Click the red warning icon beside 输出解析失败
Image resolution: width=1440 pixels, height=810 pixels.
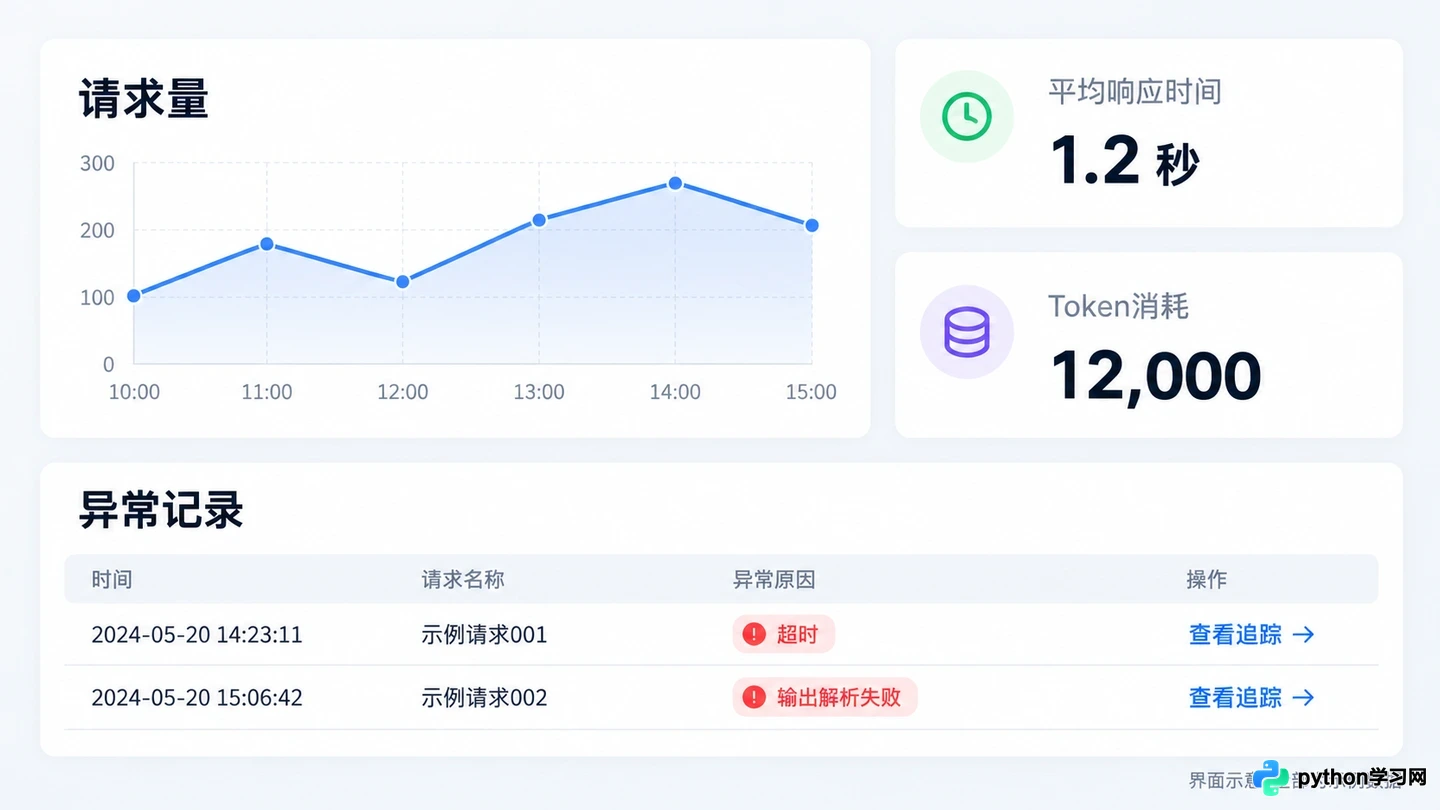click(754, 697)
